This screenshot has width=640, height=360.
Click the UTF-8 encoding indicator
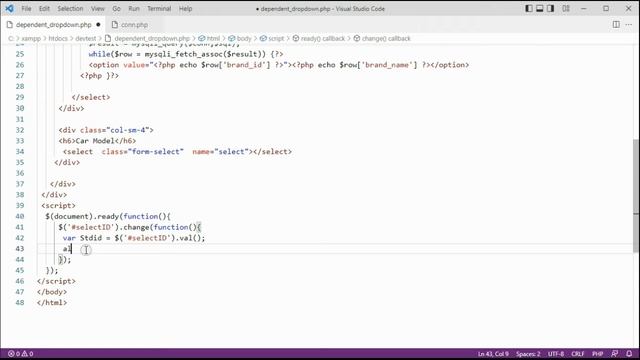[x=556, y=354]
